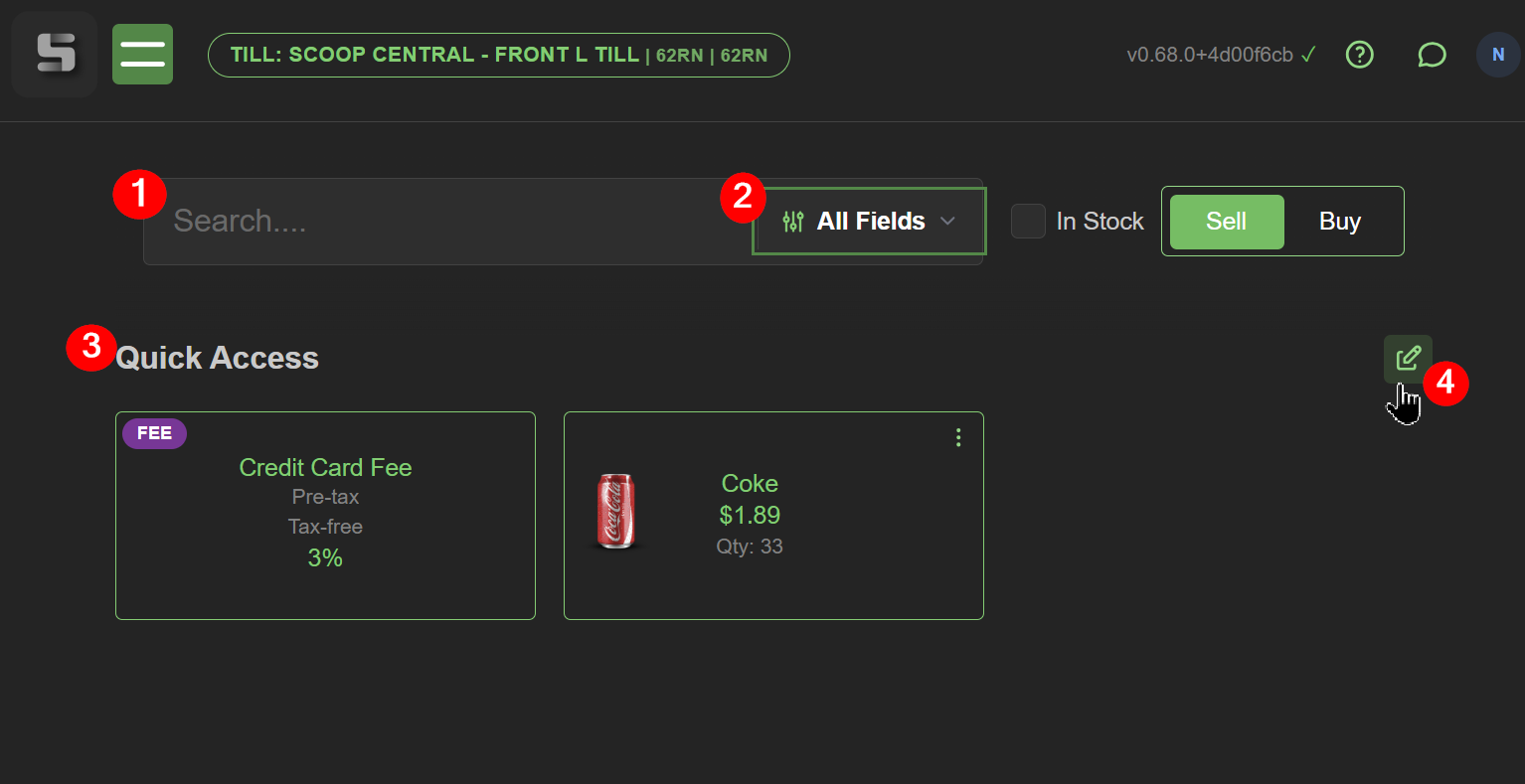This screenshot has width=1525, height=784.
Task: Click the version checkmark status icon
Action: pos(1308,55)
